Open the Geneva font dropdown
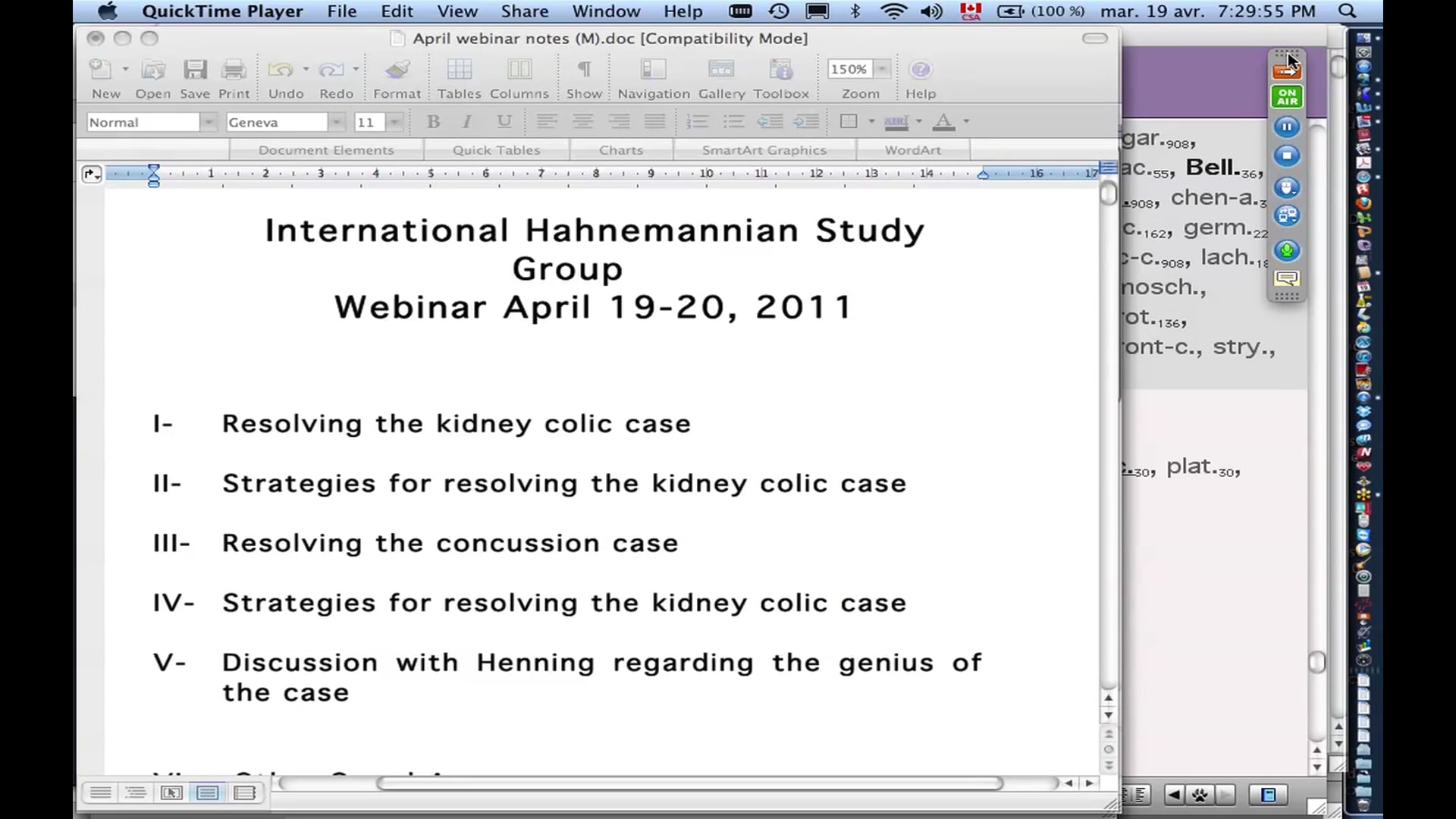1456x819 pixels. (x=336, y=121)
